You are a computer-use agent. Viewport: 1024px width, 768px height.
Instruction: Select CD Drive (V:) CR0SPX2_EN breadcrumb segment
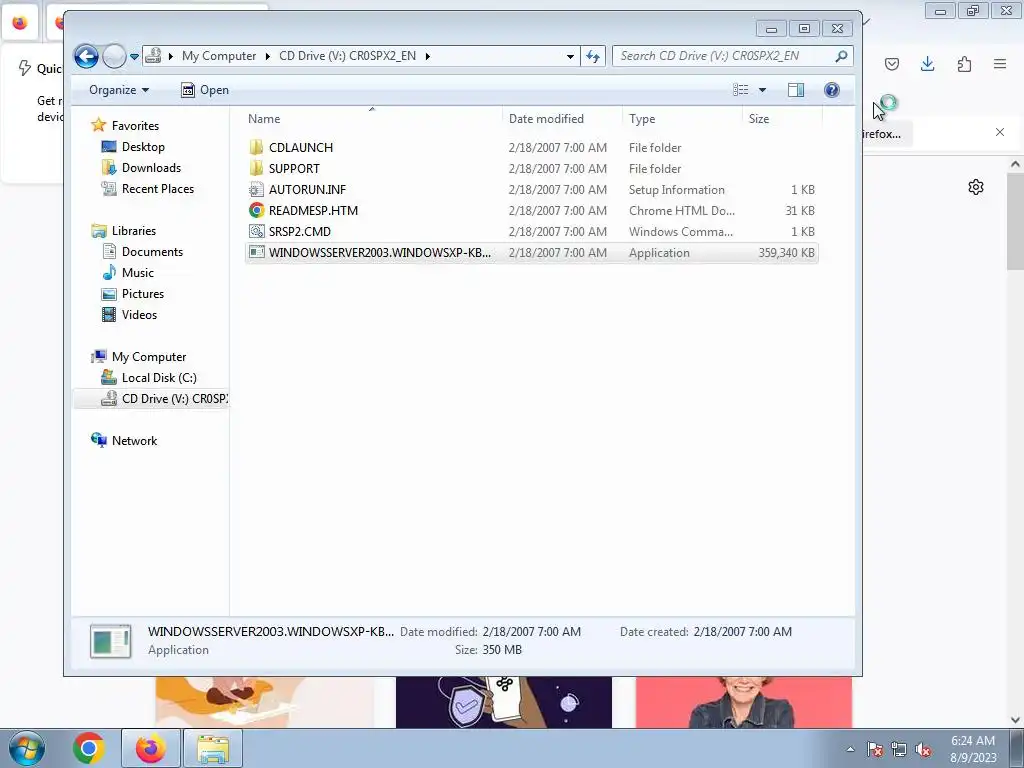(347, 56)
